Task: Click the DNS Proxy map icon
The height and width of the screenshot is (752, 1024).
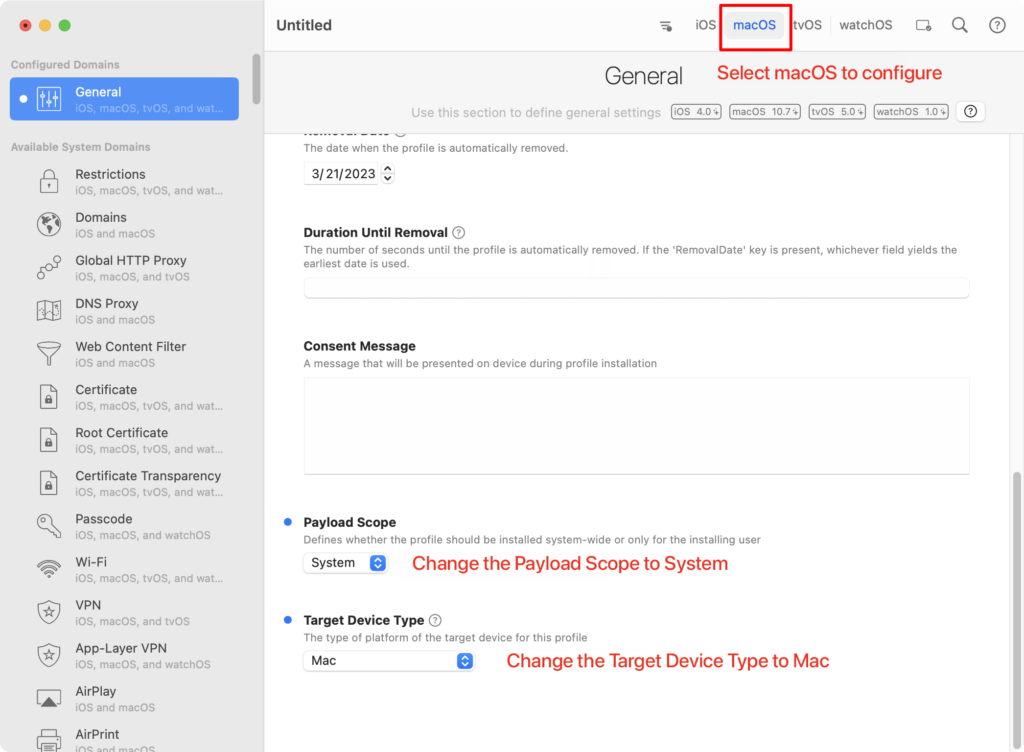Action: 49,311
